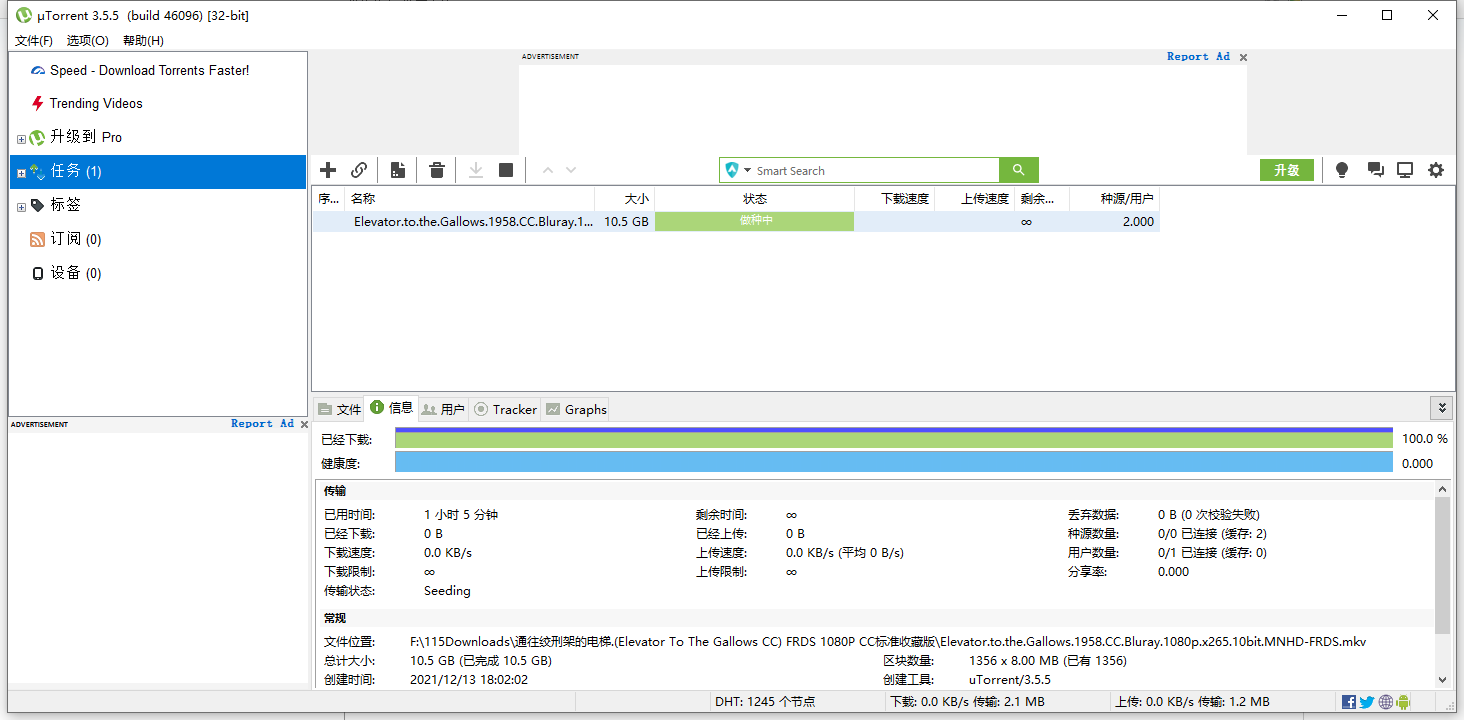Expand the 任务 (1) tree node
1464x720 pixels.
pos(21,173)
